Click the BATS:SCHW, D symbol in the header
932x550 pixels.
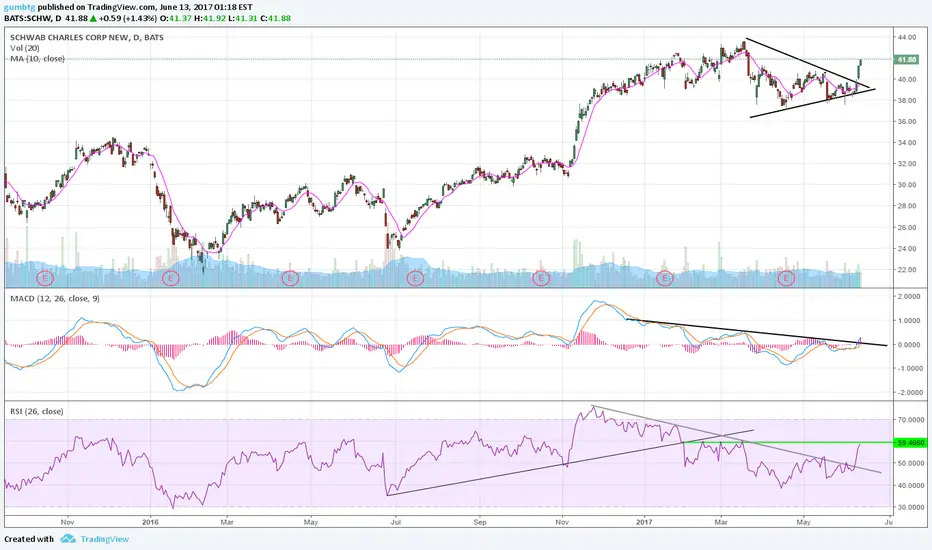click(33, 18)
